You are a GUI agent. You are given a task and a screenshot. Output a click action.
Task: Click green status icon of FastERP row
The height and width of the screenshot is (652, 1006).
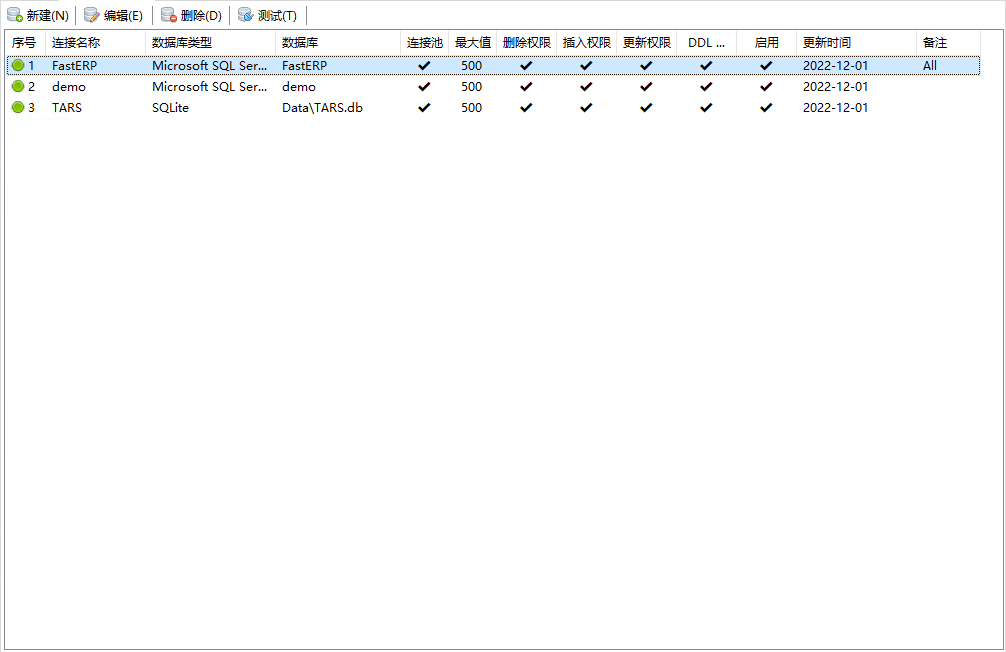click(x=18, y=65)
